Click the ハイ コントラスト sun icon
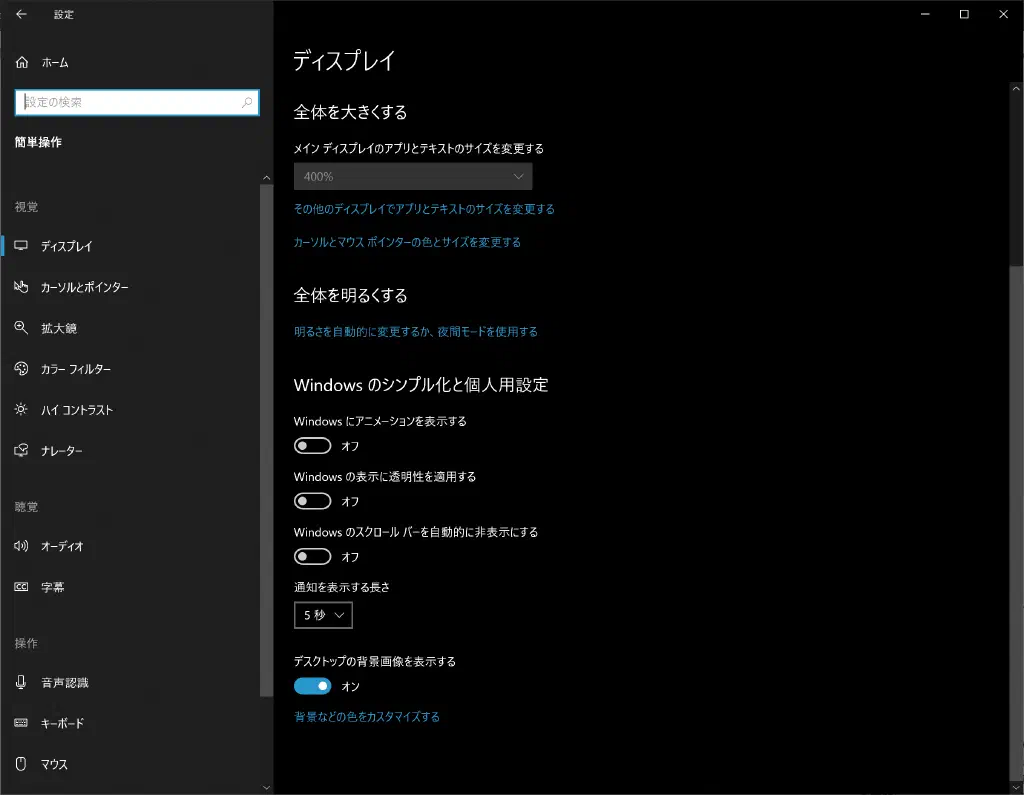 pos(22,410)
